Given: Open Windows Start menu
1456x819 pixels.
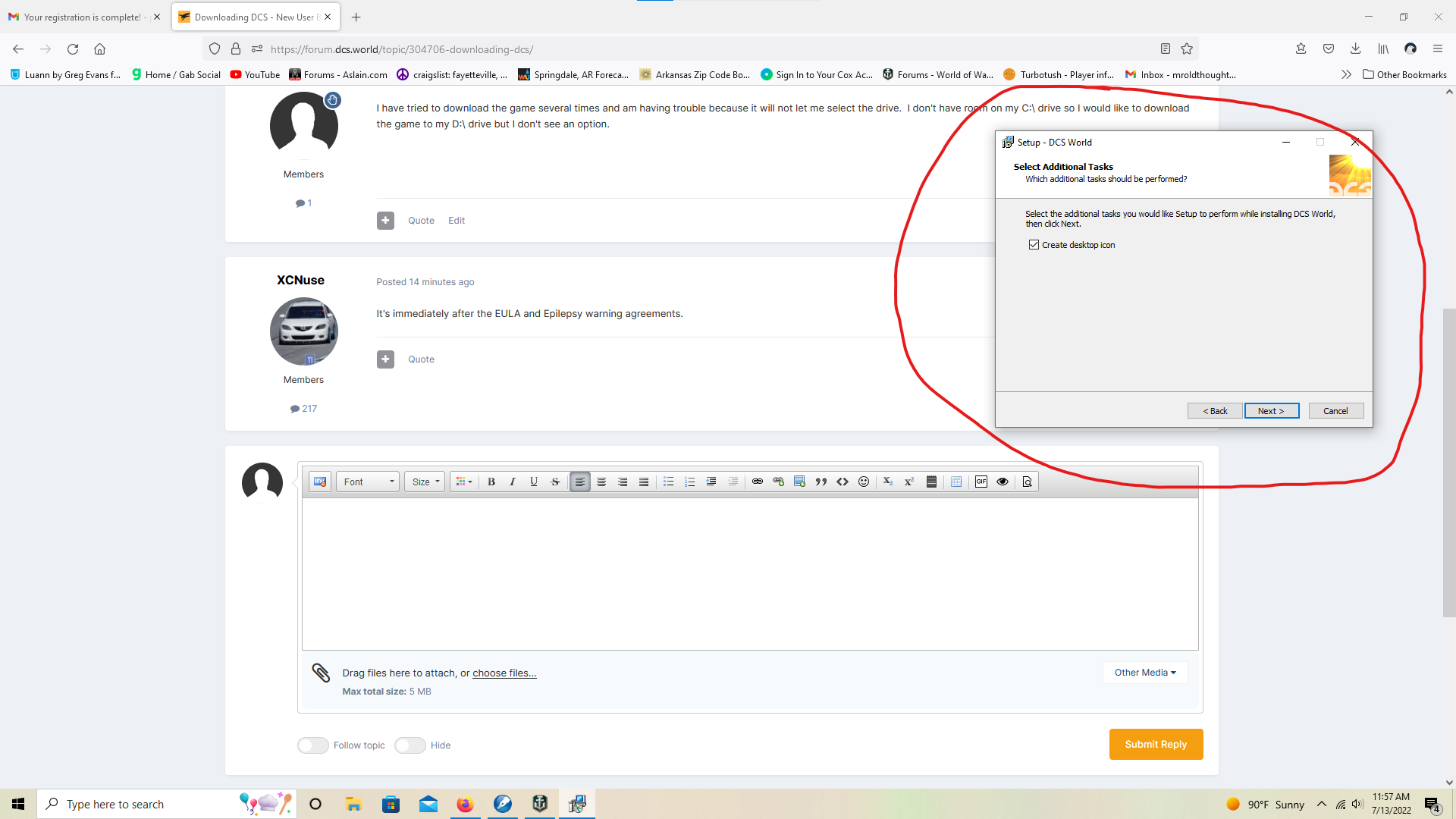Looking at the screenshot, I should point(18,804).
